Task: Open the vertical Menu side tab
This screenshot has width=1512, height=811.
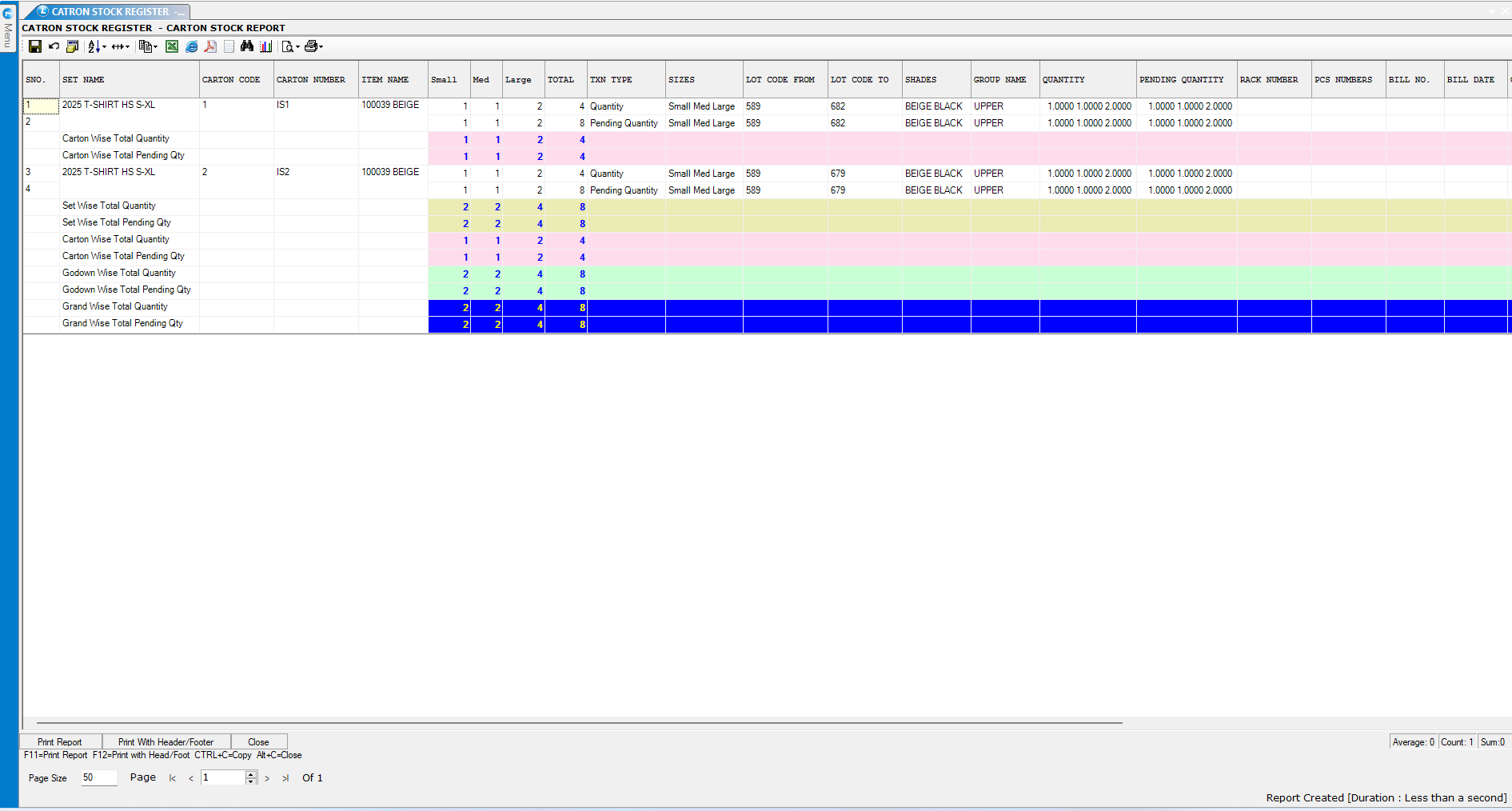Action: click(8, 32)
